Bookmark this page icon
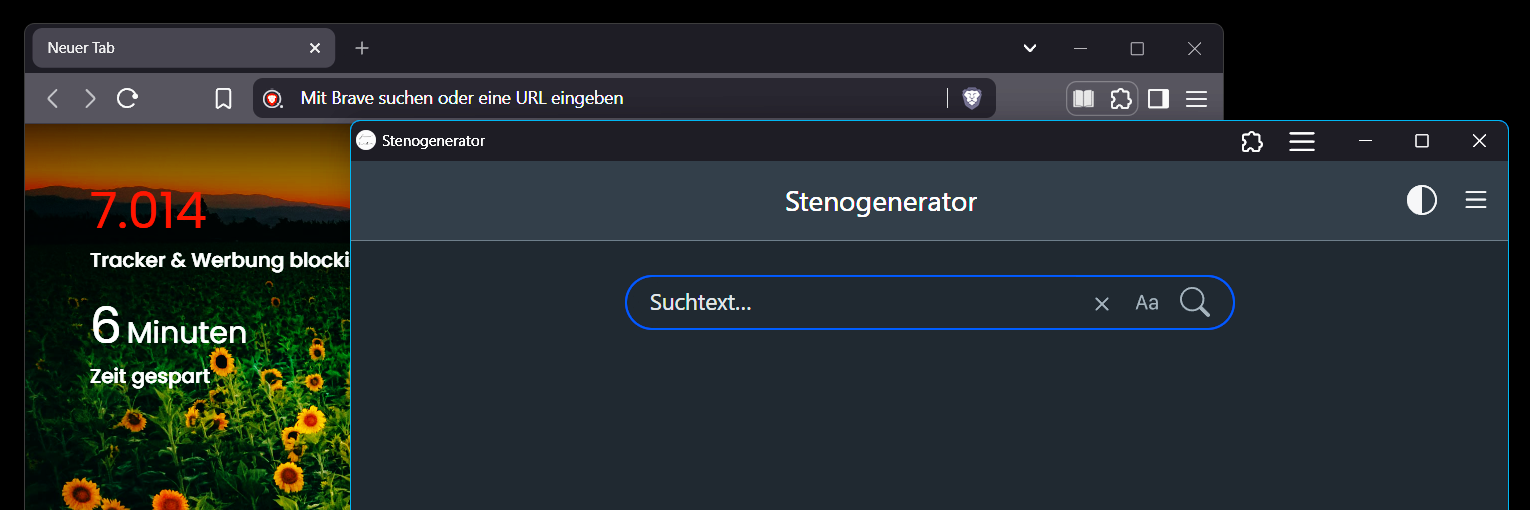 [223, 98]
